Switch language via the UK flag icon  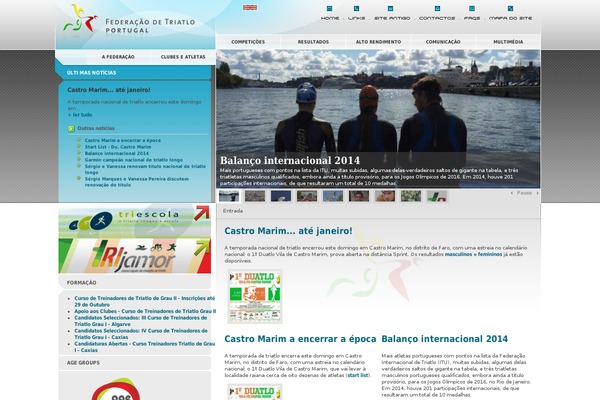pos(250,8)
